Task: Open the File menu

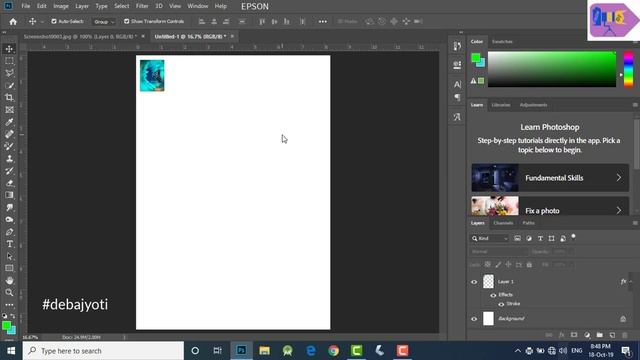Action: tap(26, 6)
